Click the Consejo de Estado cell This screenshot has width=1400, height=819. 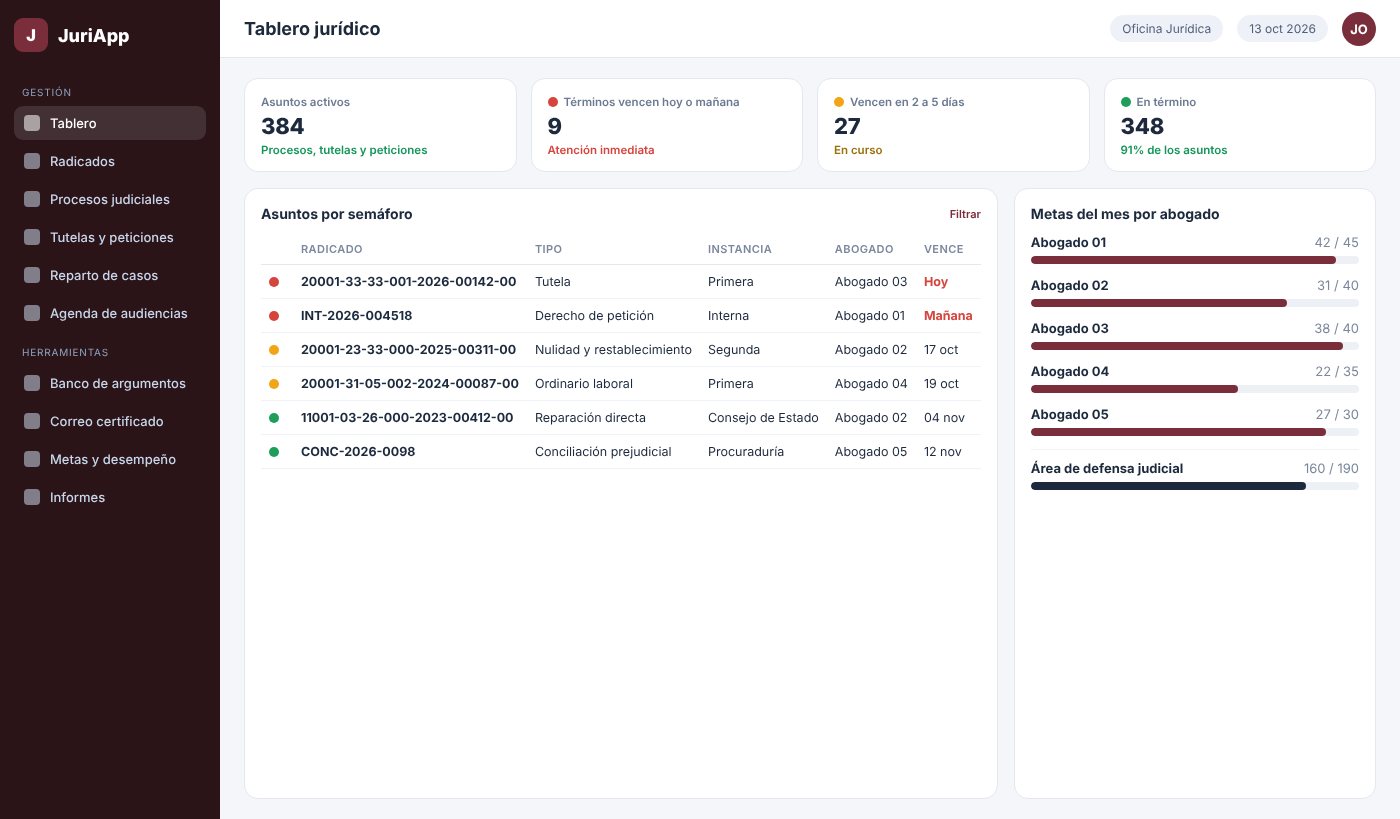[763, 418]
